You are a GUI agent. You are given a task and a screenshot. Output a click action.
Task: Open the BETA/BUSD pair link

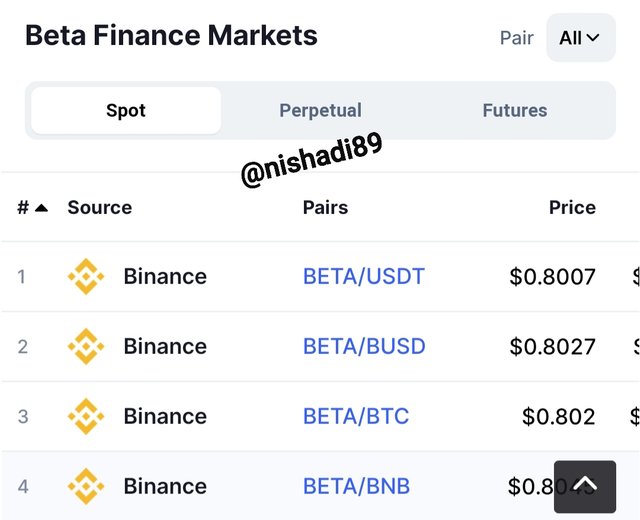coord(364,346)
